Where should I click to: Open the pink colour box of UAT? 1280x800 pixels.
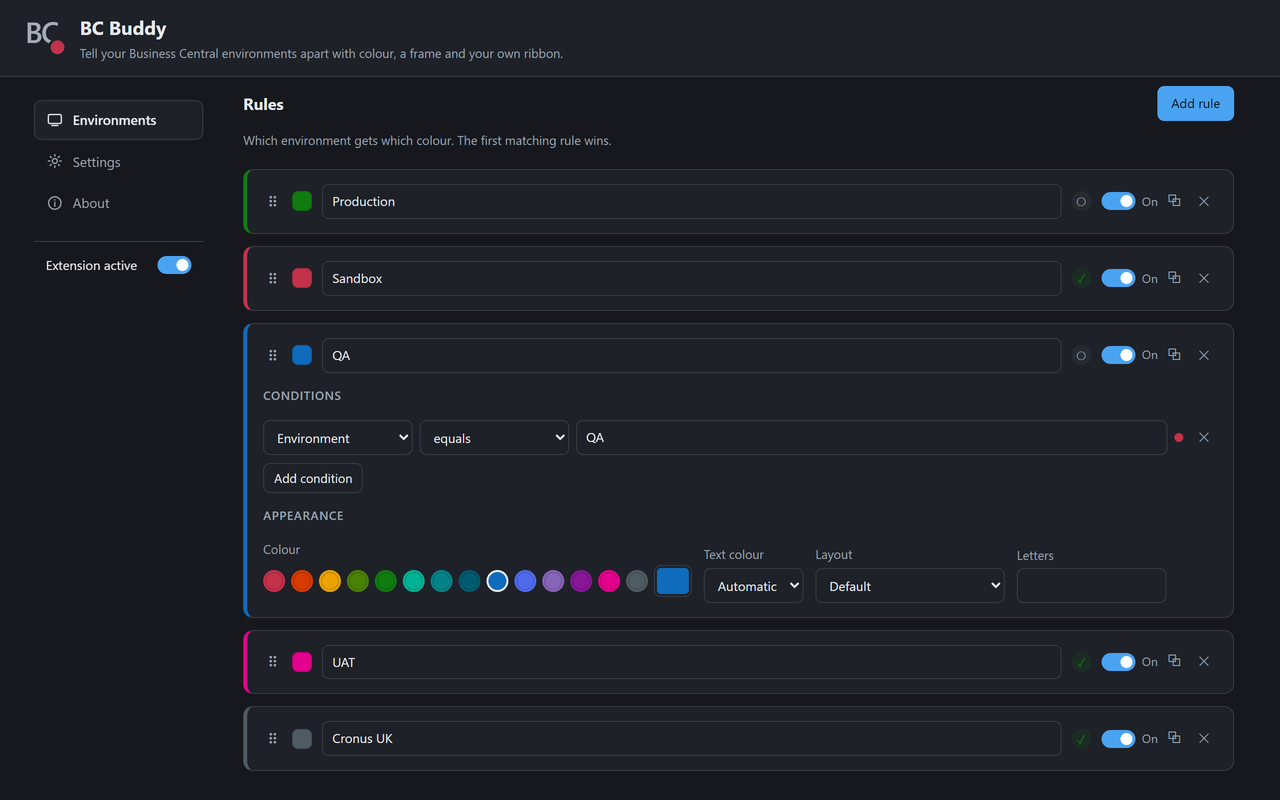click(x=302, y=661)
